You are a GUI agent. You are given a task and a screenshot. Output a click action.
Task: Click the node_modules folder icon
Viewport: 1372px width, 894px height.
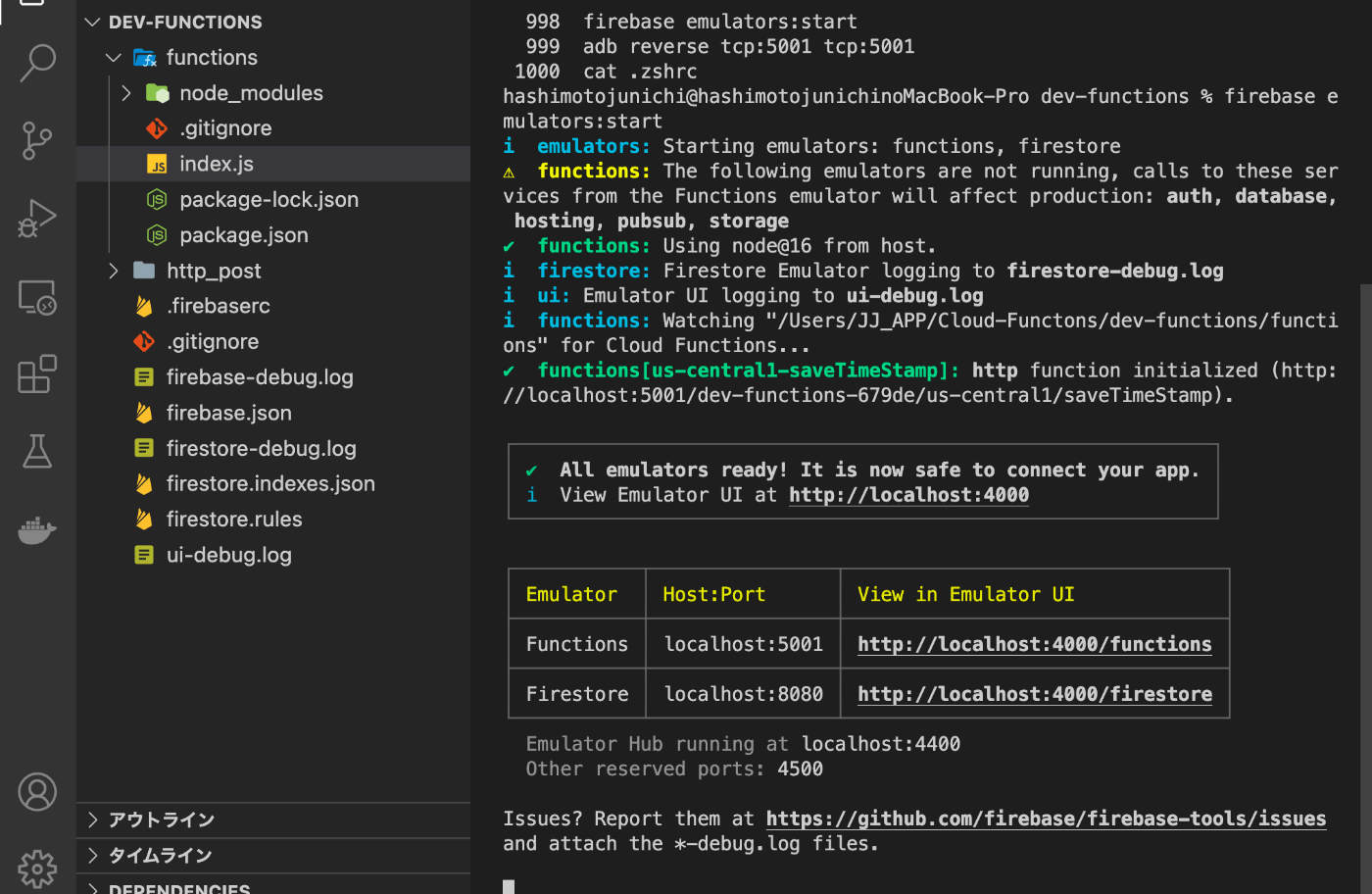pyautogui.click(x=158, y=93)
